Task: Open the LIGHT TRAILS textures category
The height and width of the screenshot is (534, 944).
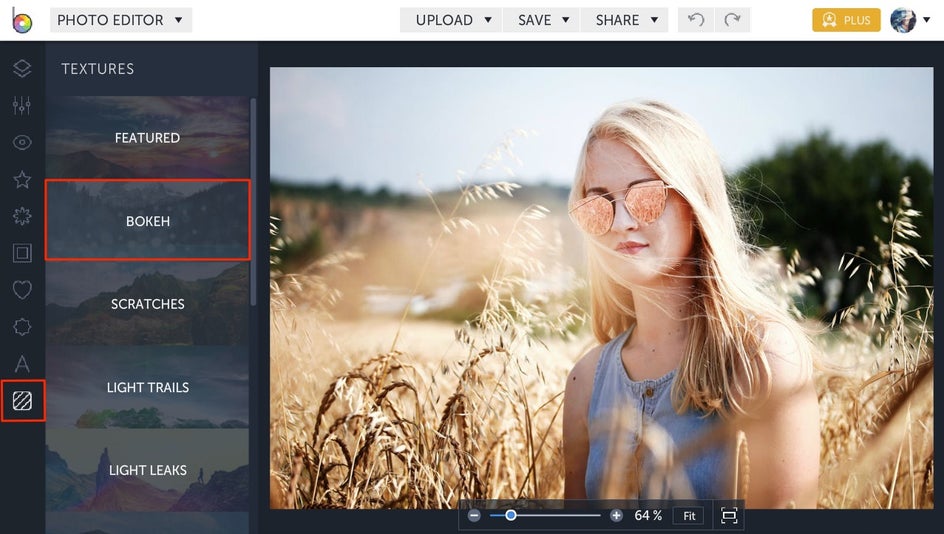Action: coord(148,387)
